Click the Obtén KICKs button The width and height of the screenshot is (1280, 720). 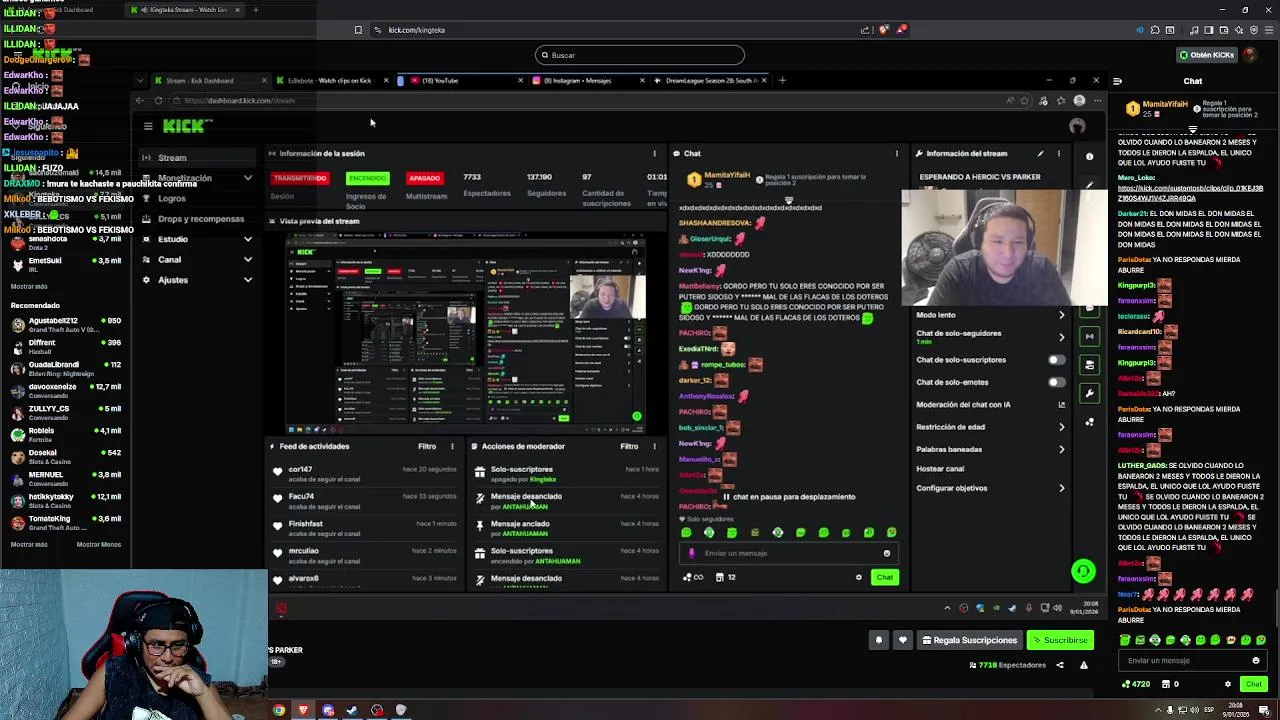pyautogui.click(x=1206, y=55)
